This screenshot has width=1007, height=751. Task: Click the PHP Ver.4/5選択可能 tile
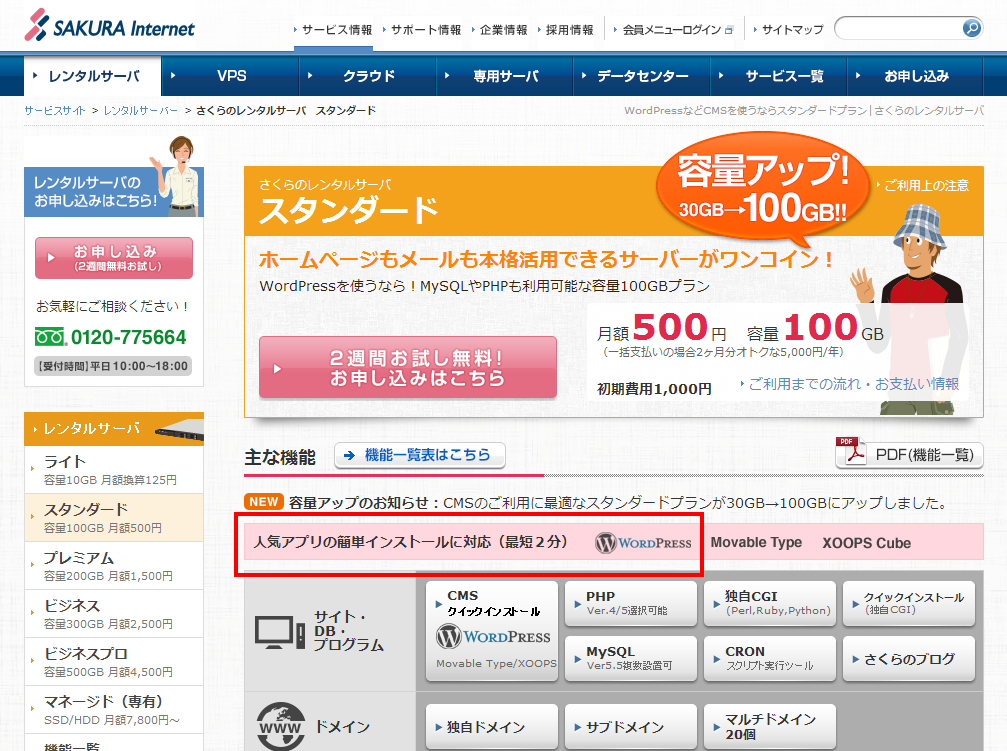click(x=631, y=603)
